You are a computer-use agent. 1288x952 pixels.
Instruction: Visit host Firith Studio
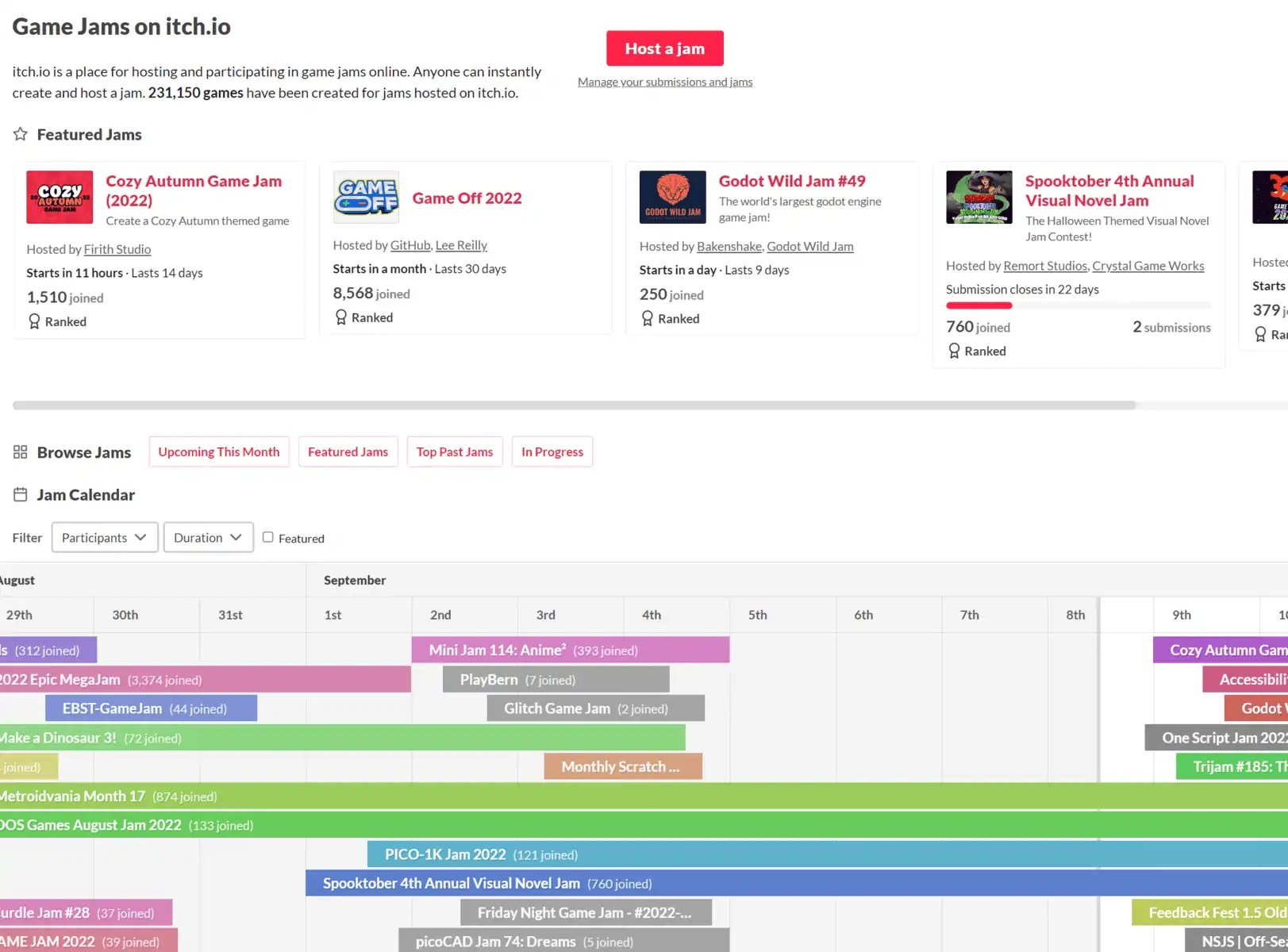tap(117, 249)
